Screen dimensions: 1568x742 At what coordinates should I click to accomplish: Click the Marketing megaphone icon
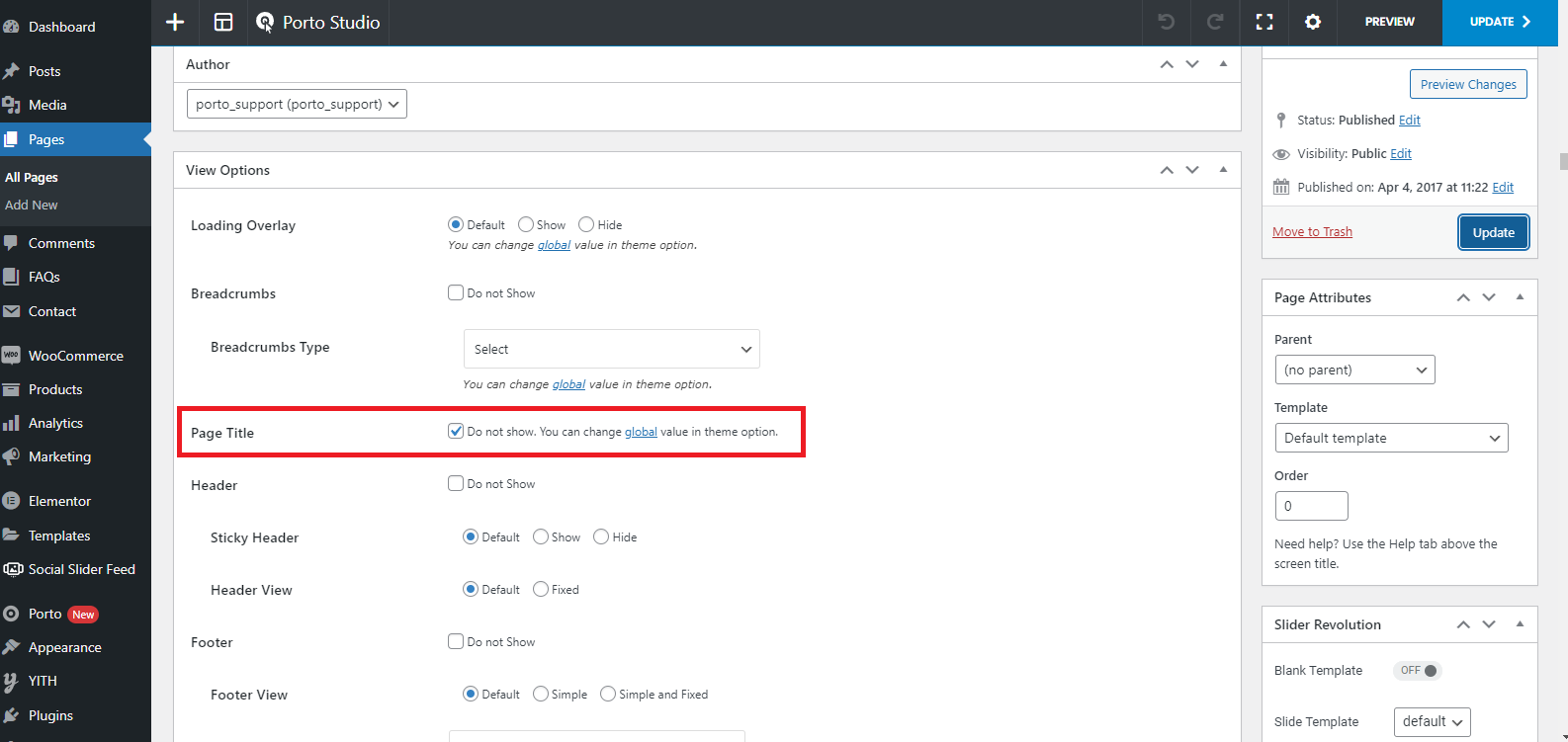(11, 456)
